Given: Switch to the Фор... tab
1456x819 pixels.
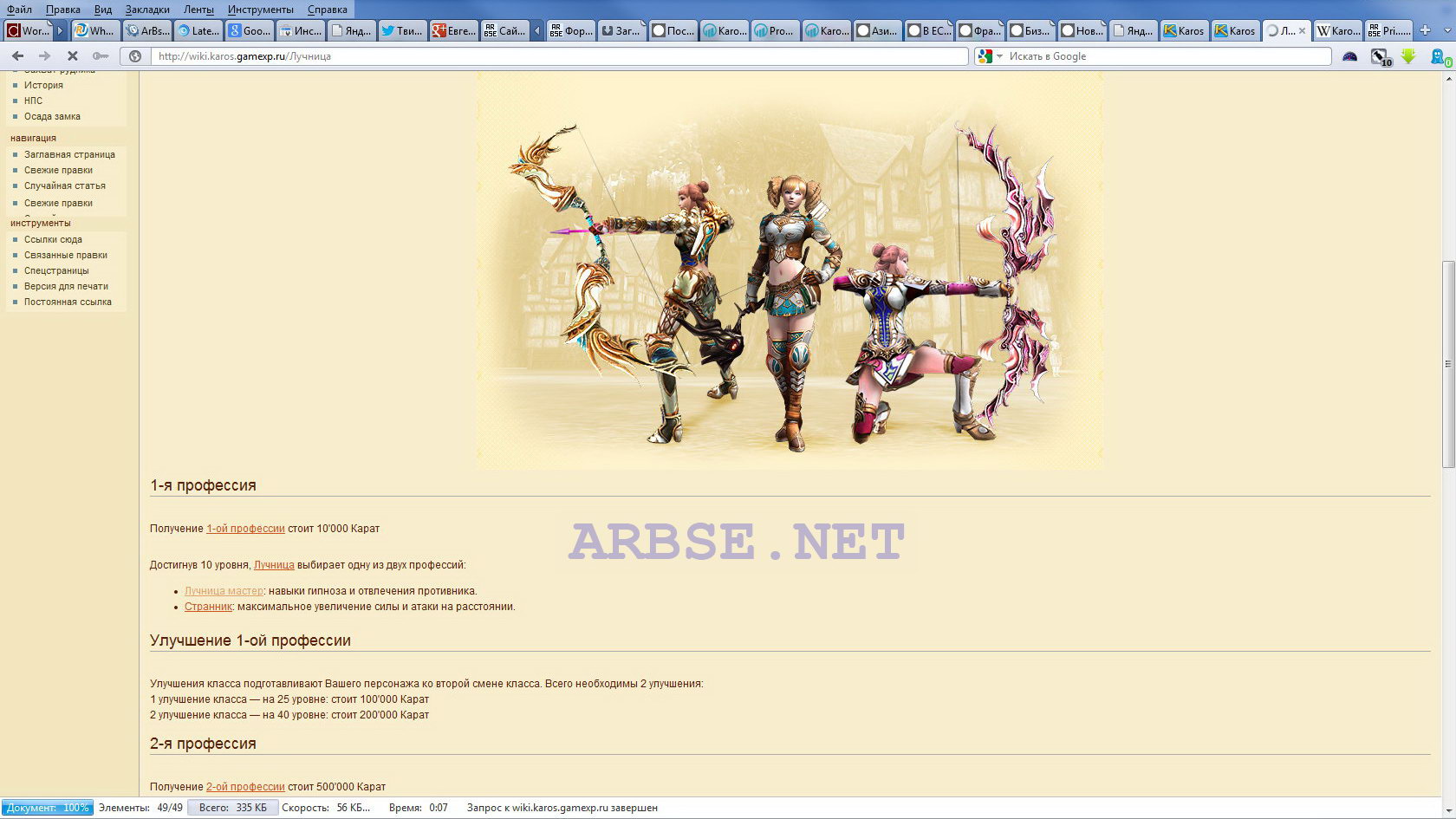Looking at the screenshot, I should 570,30.
